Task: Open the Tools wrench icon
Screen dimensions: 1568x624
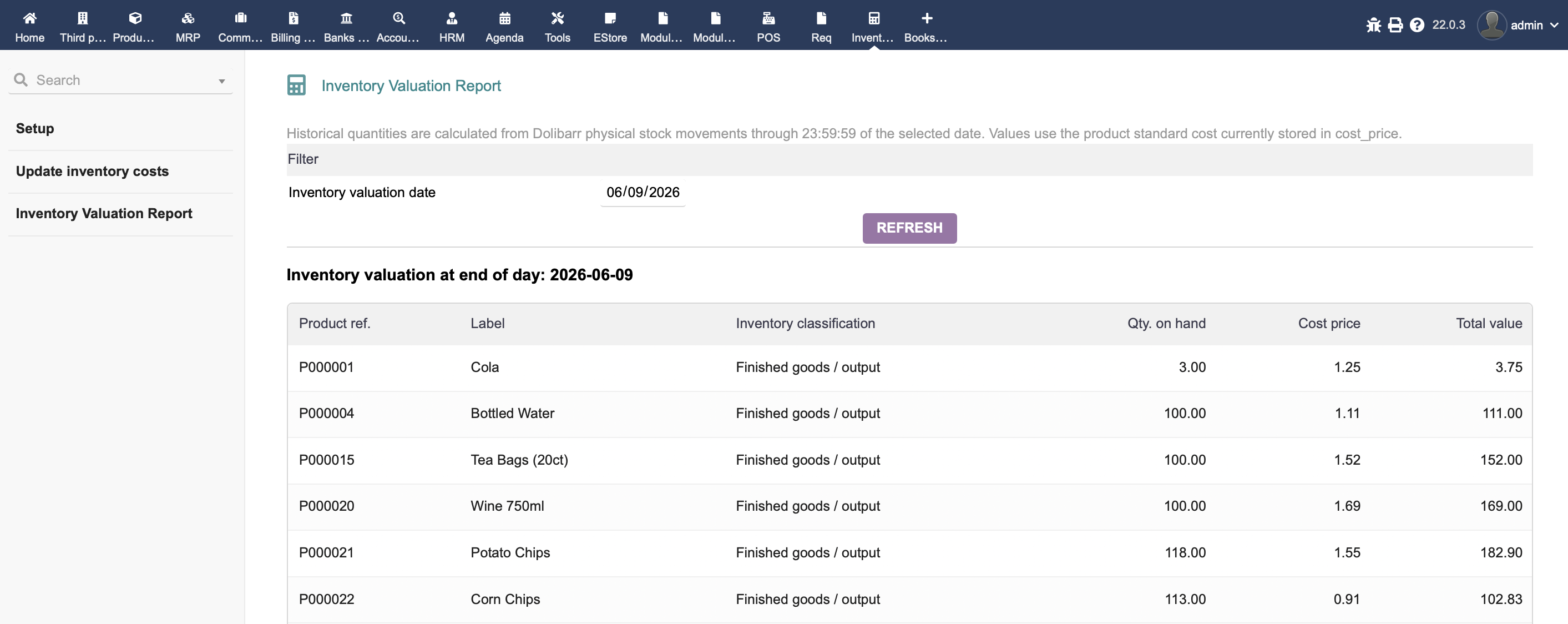Action: [558, 18]
